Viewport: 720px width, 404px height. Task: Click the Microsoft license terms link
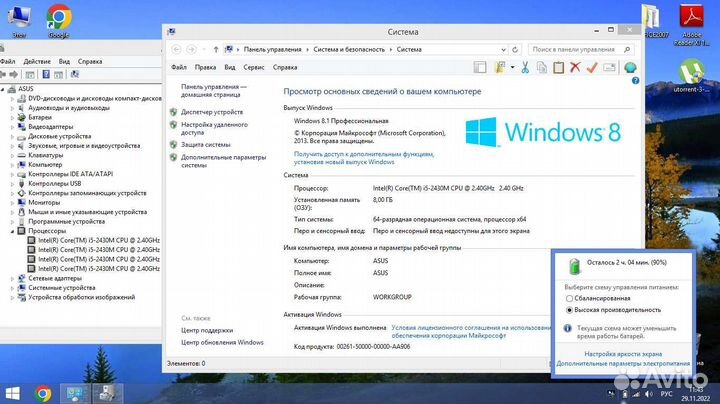click(x=471, y=332)
